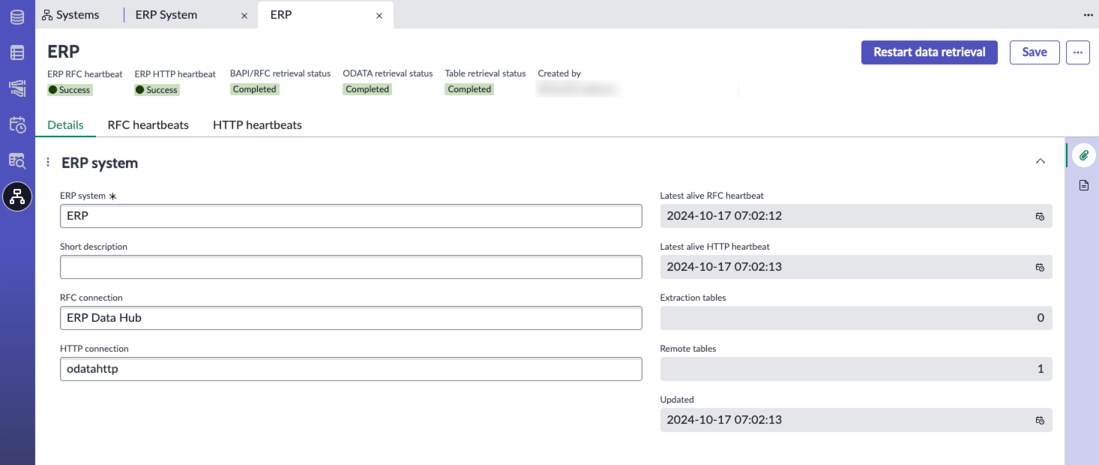Click the RFC connection field
The width and height of the screenshot is (1099, 465).
[351, 318]
